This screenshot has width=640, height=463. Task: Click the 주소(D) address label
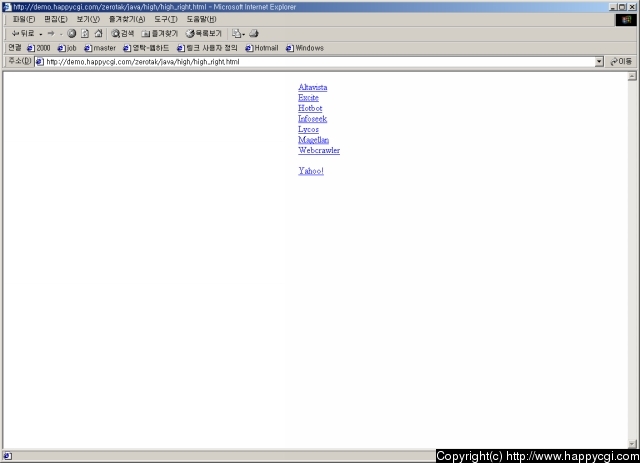coord(20,61)
